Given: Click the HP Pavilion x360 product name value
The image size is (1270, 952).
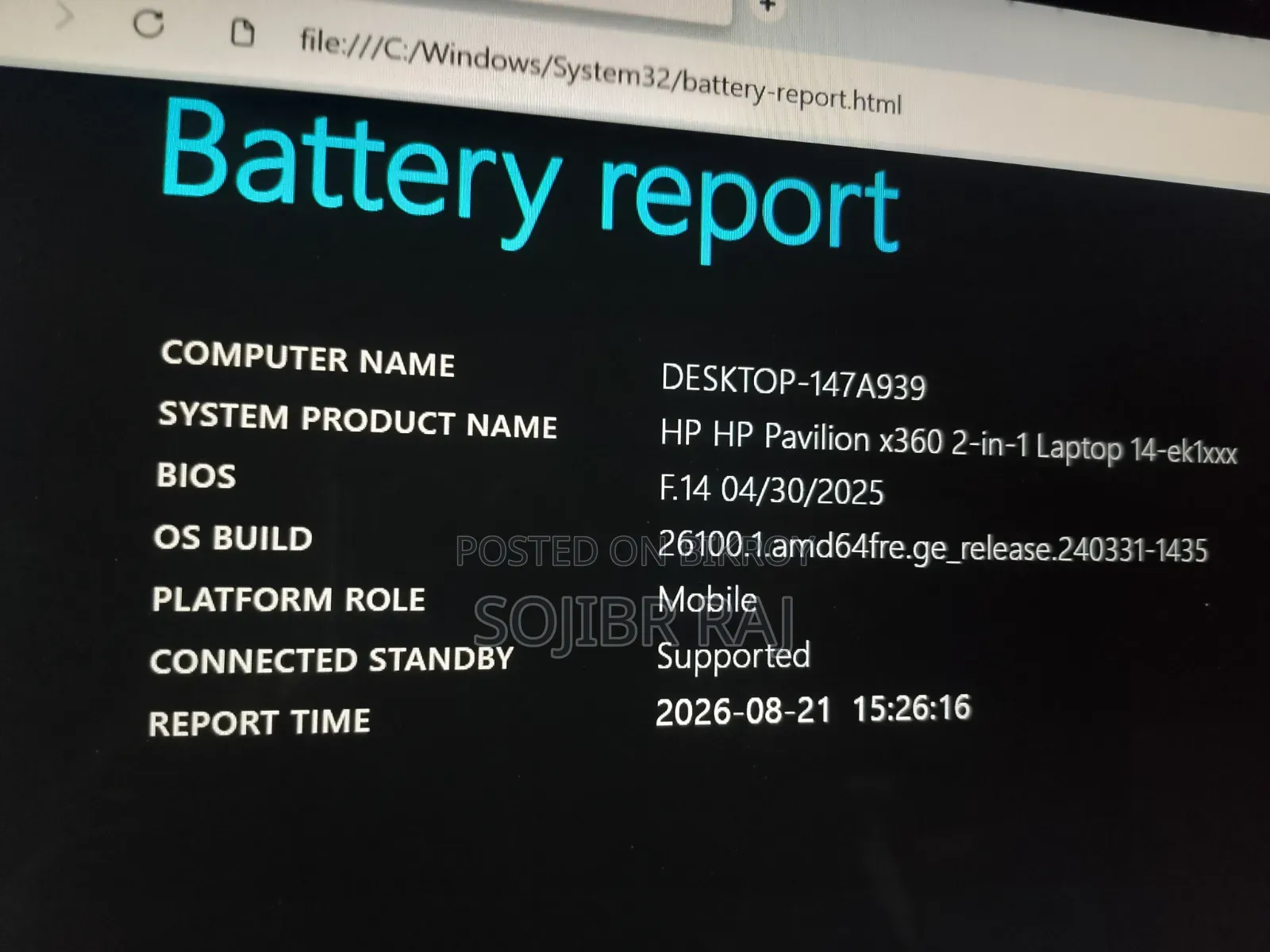Looking at the screenshot, I should pos(949,444).
